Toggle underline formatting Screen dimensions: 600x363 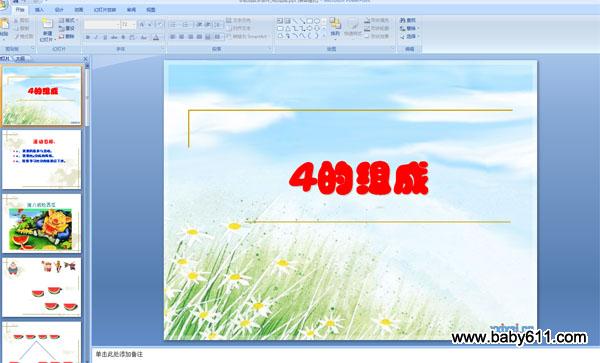105,37
